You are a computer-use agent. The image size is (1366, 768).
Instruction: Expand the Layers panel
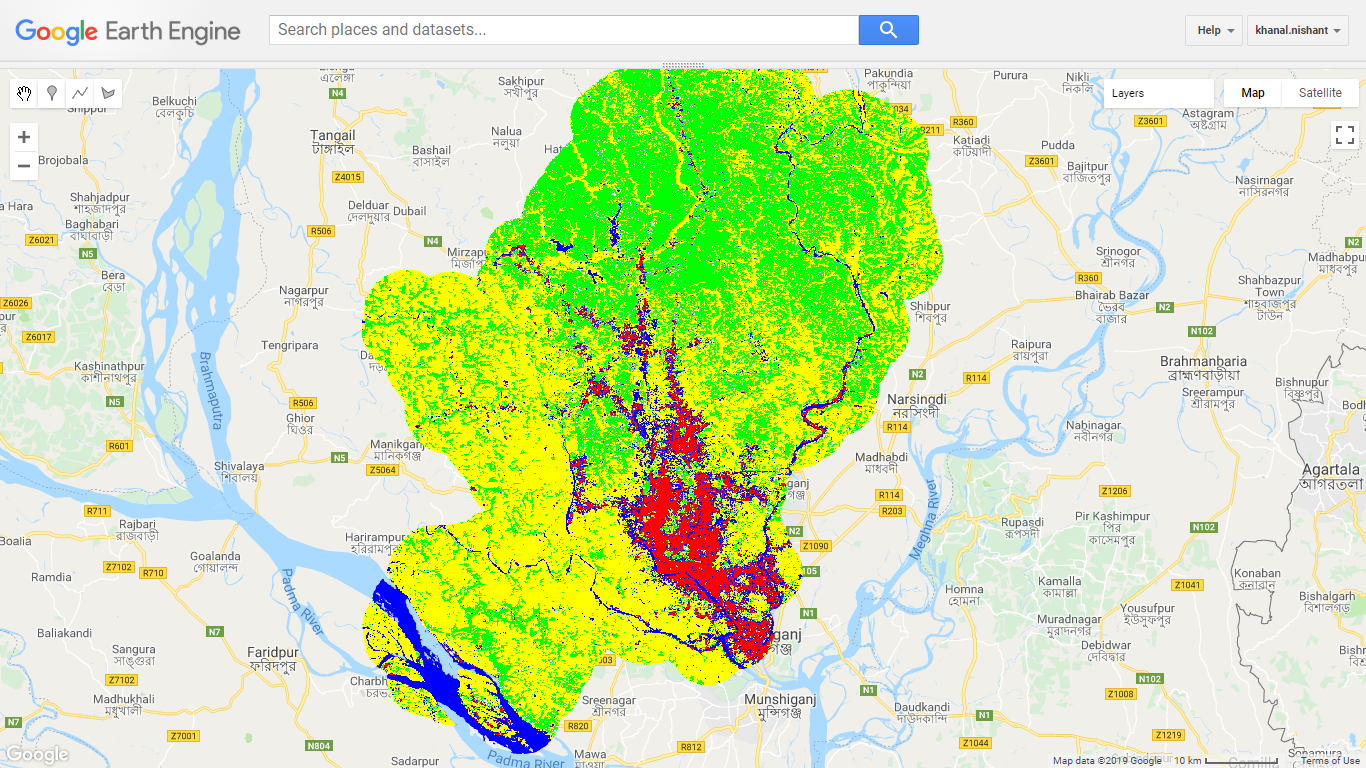click(1158, 93)
